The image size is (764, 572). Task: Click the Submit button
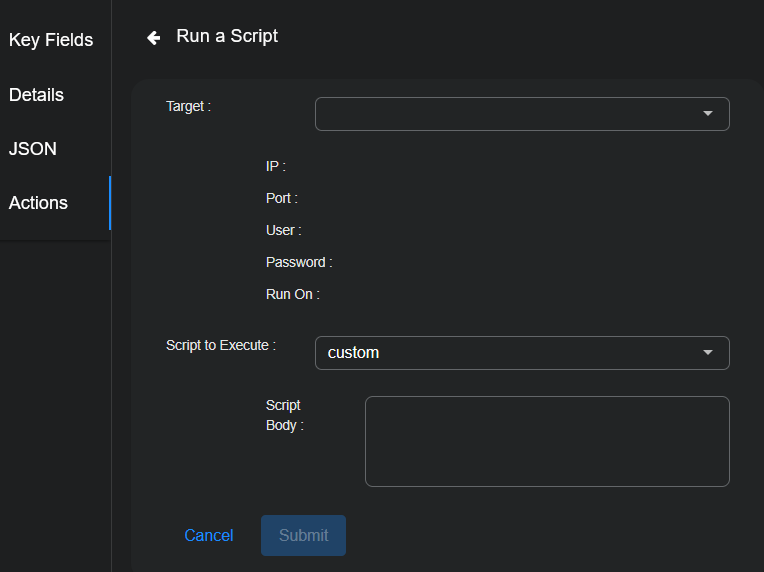click(x=303, y=535)
